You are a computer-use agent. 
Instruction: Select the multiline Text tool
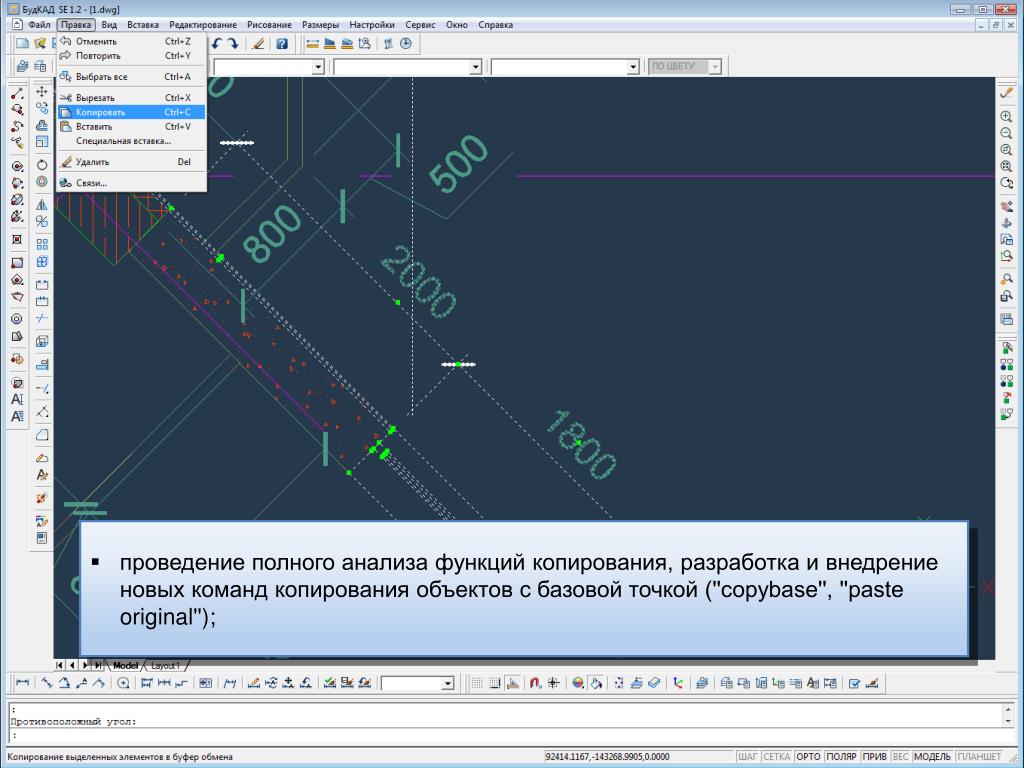click(18, 416)
